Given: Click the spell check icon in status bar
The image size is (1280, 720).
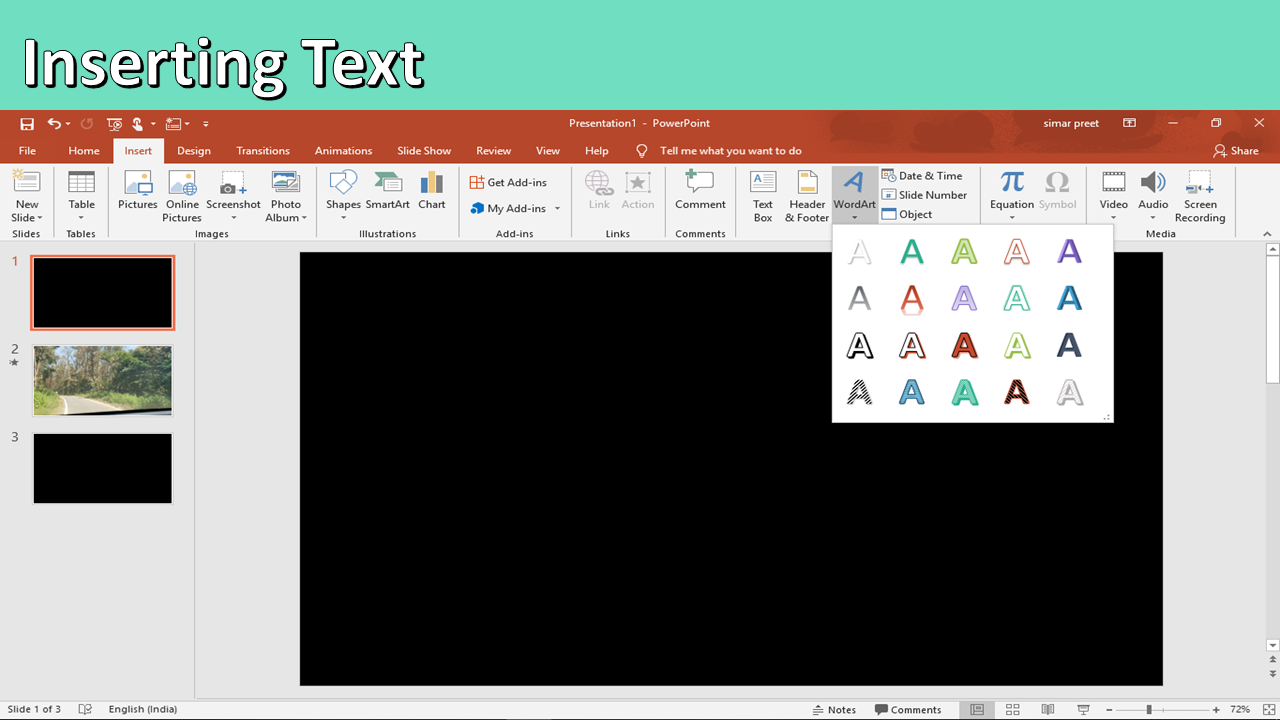Looking at the screenshot, I should click(x=85, y=709).
